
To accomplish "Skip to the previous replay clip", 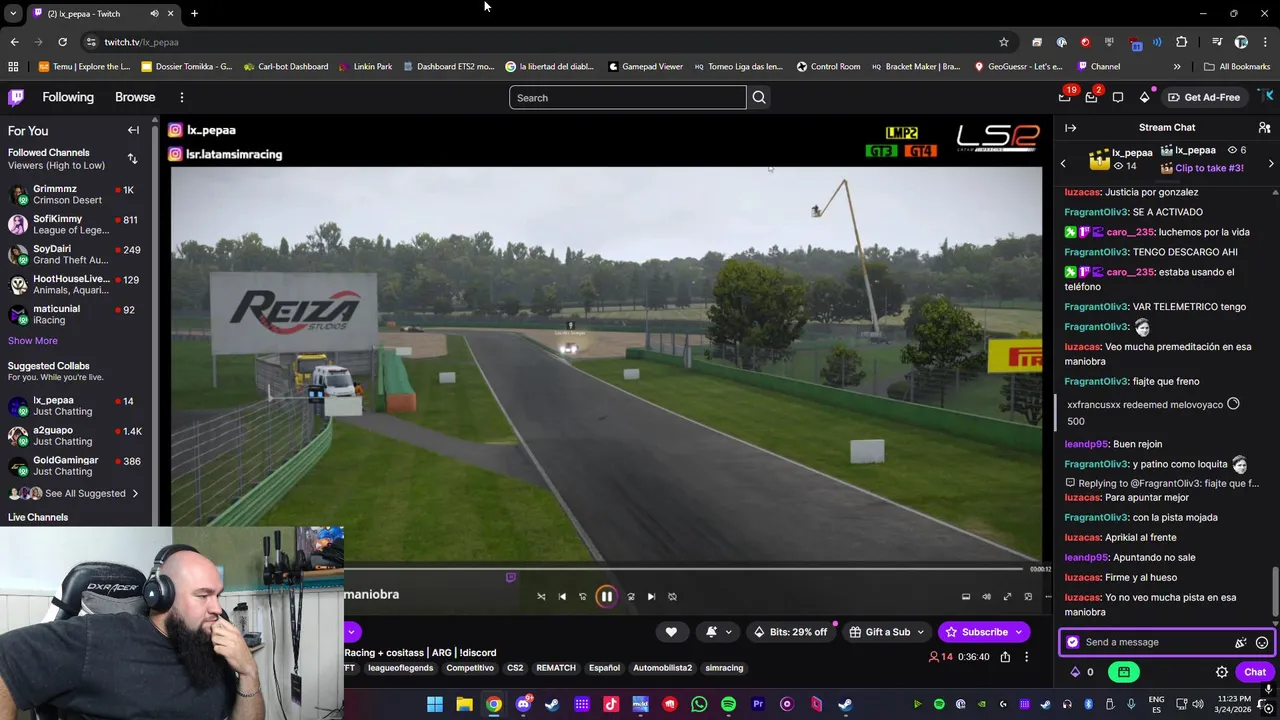I will click(562, 597).
